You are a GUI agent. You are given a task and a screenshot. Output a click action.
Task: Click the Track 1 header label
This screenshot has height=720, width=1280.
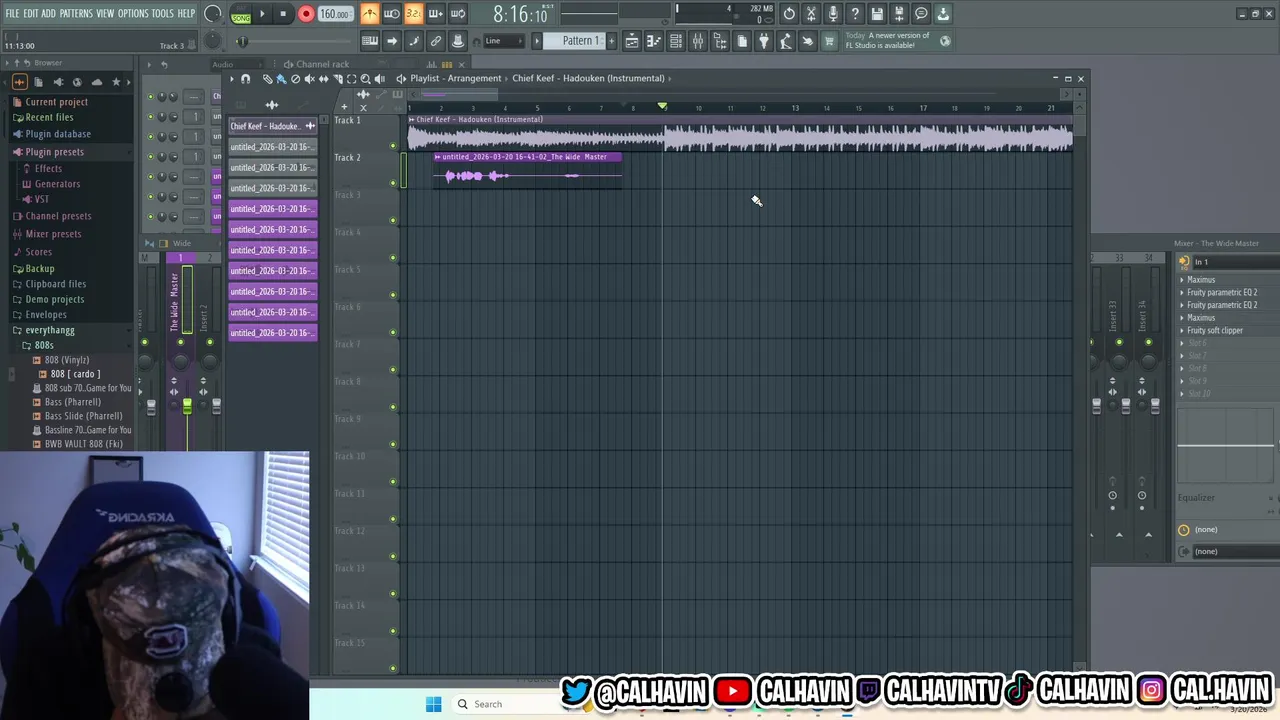pyautogui.click(x=347, y=120)
